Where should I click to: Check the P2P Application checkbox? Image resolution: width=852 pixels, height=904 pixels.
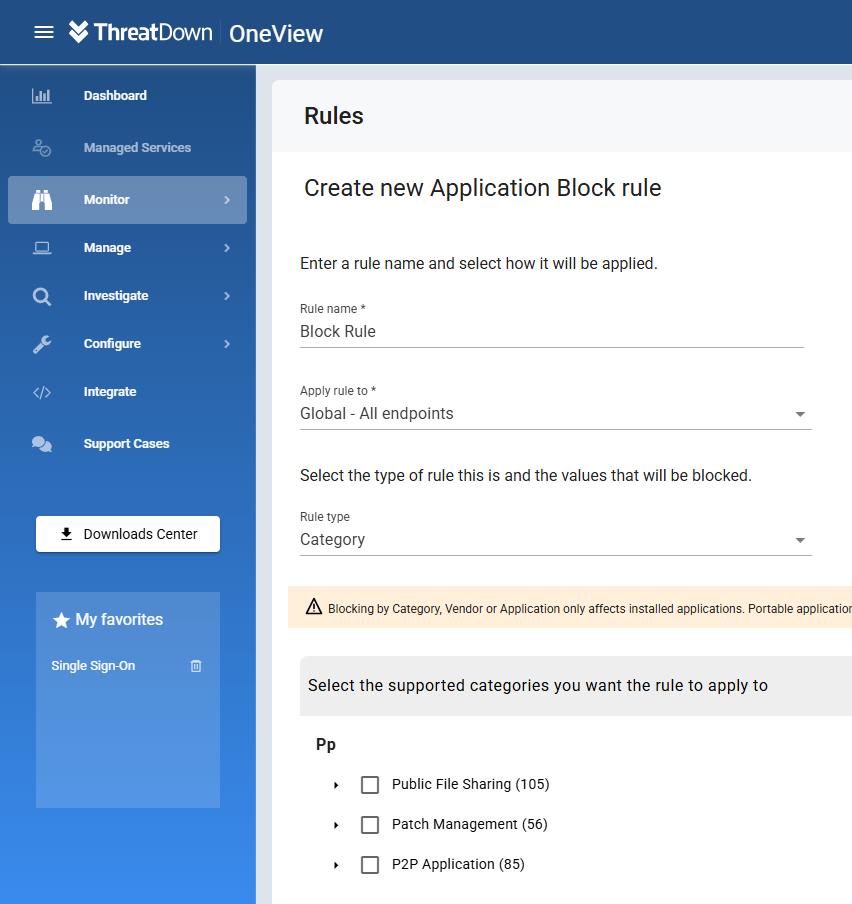(x=370, y=865)
